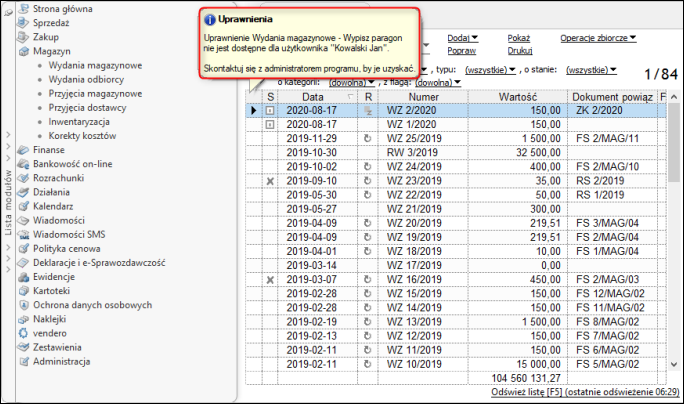Image resolution: width=684 pixels, height=404 pixels.
Task: Open the typu (wszystkie) filter dropdown
Action: point(490,70)
